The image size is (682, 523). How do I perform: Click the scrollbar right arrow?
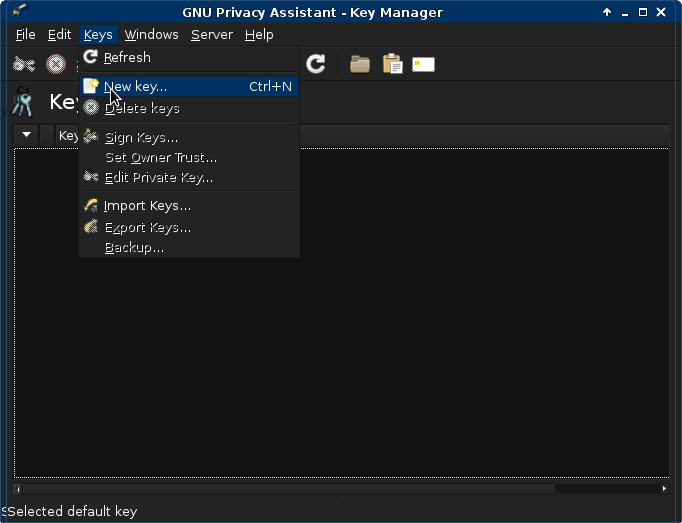tap(664, 489)
